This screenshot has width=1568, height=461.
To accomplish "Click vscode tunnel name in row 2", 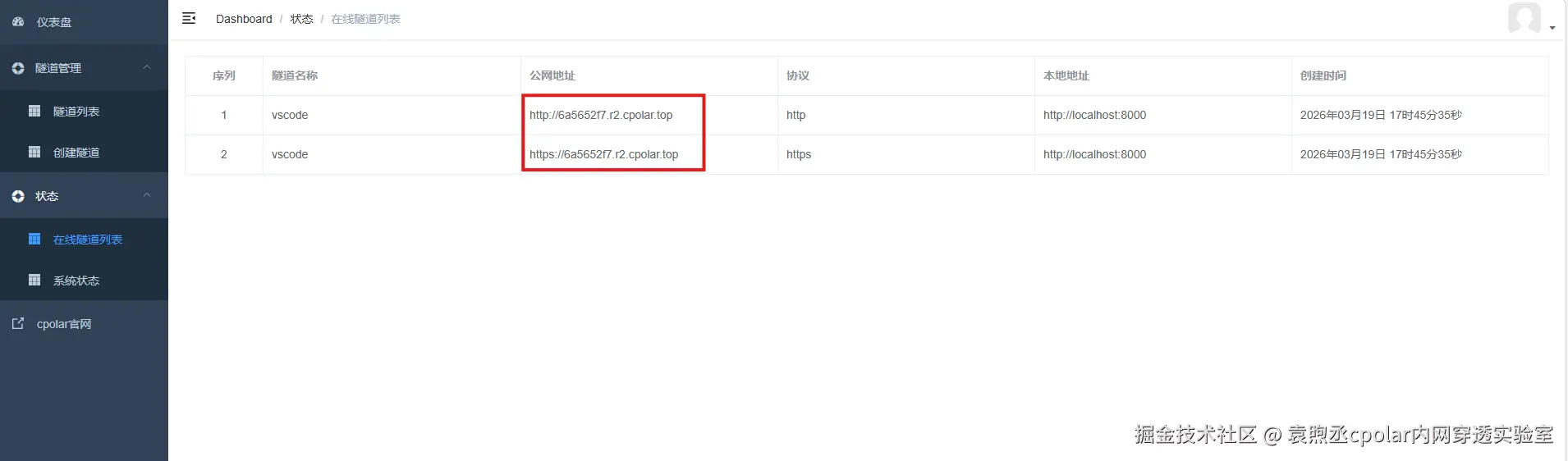I will tap(290, 154).
